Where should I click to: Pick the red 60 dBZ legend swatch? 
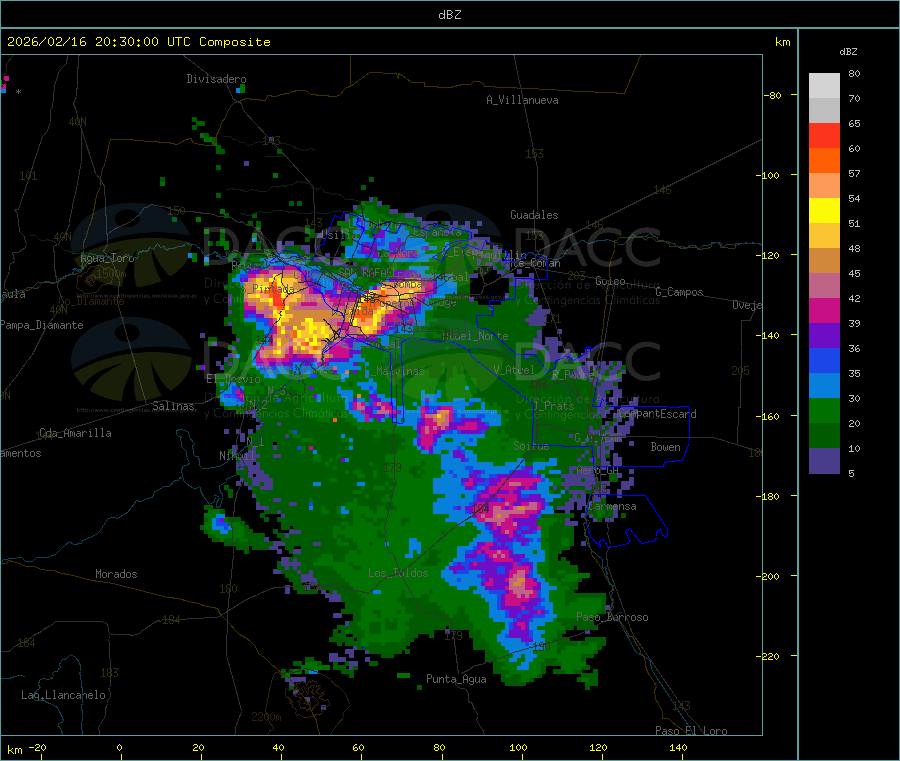(824, 135)
